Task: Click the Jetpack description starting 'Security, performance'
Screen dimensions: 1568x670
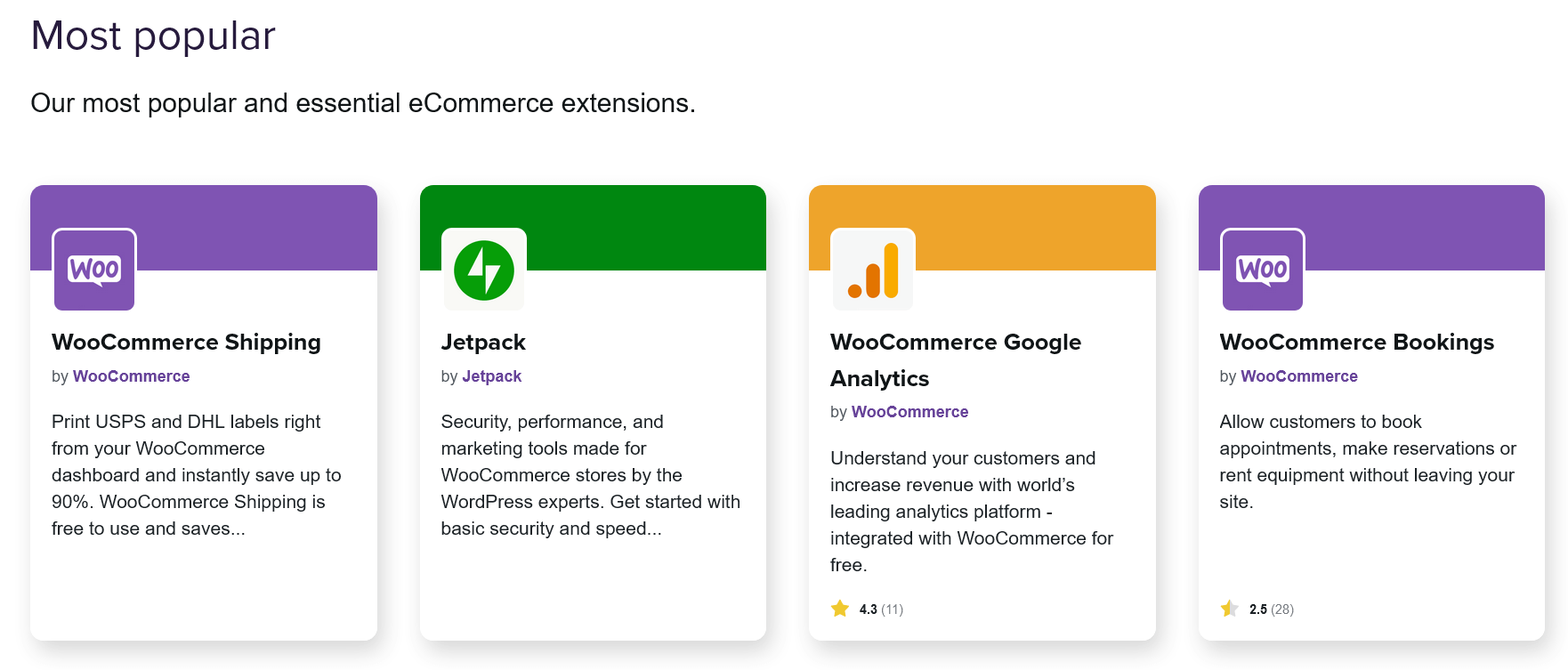Action: click(591, 475)
